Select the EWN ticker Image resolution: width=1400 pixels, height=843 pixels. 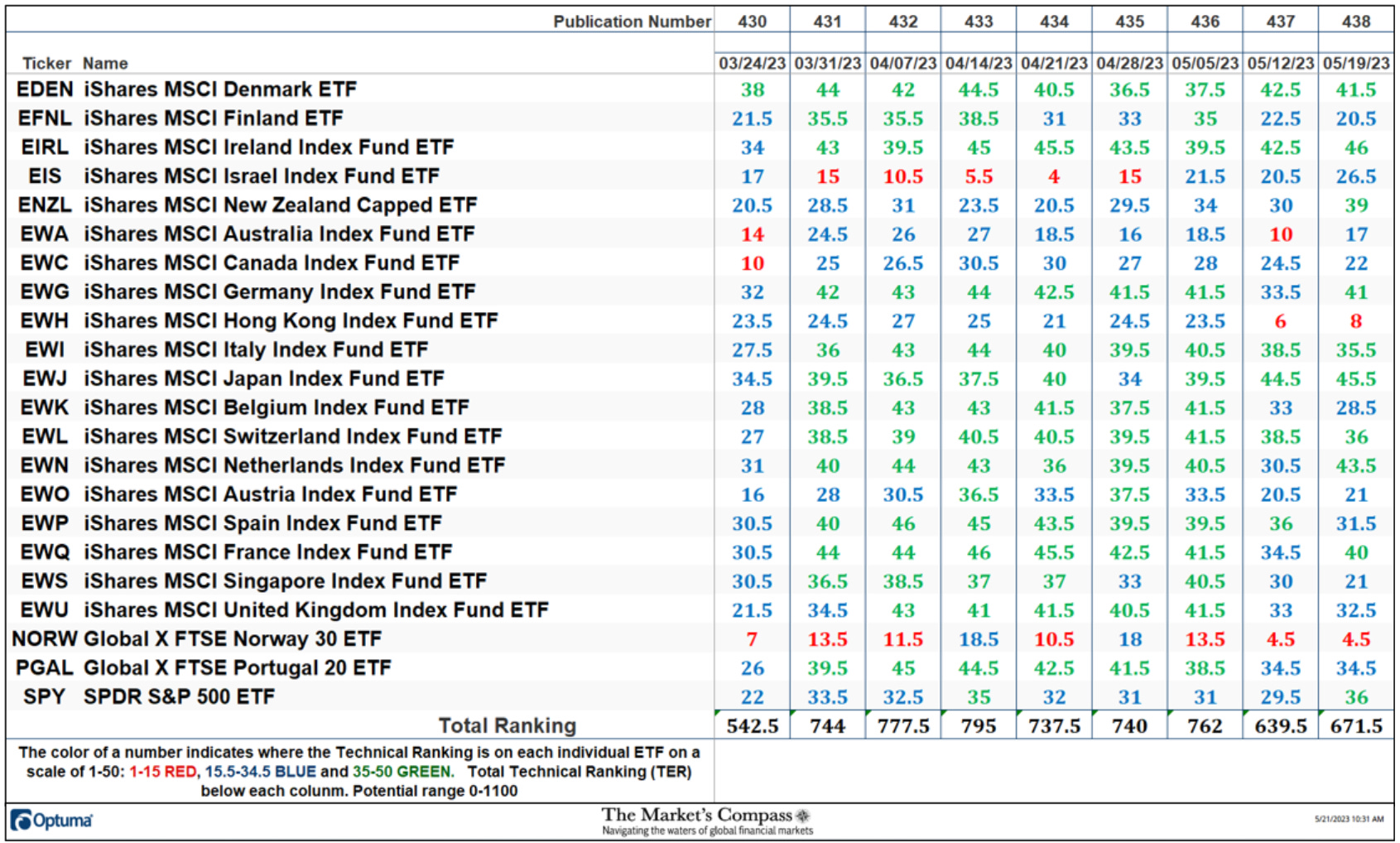pos(45,465)
